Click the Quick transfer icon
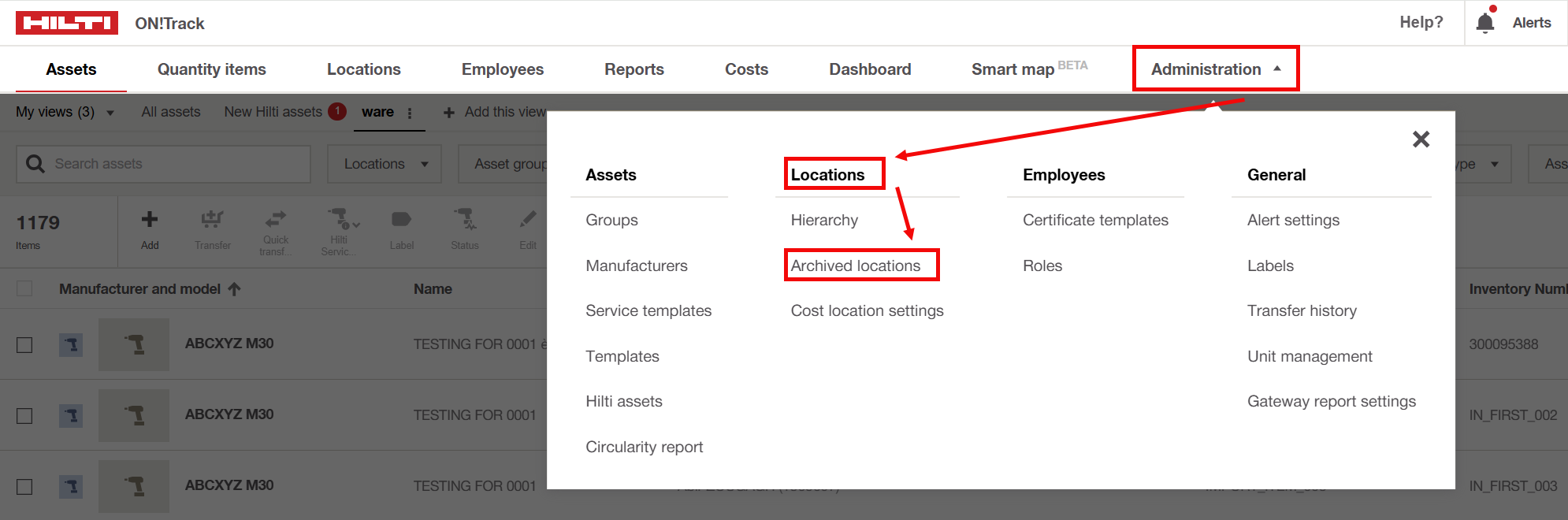The image size is (1568, 520). [276, 218]
